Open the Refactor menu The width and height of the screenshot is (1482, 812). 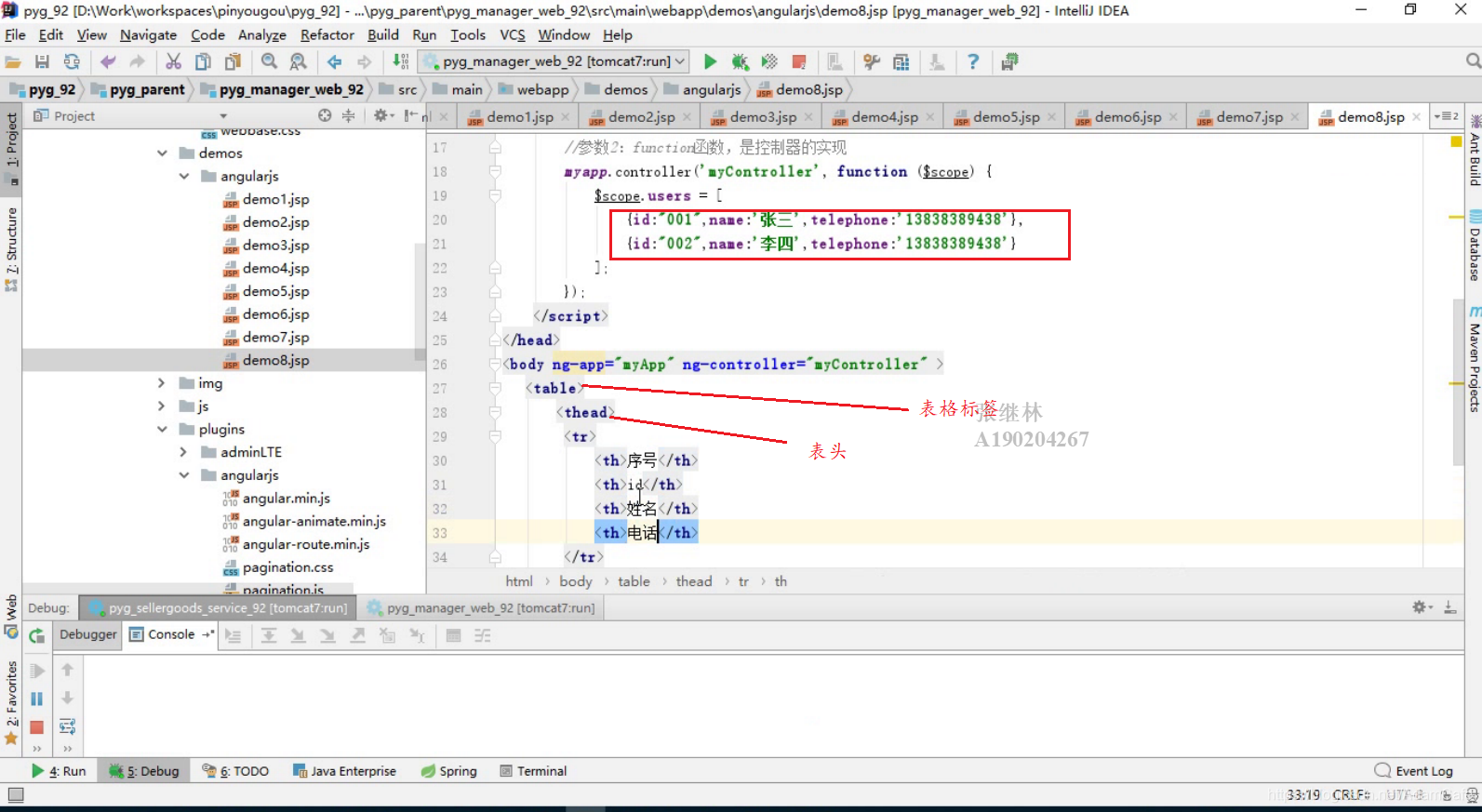pos(327,34)
